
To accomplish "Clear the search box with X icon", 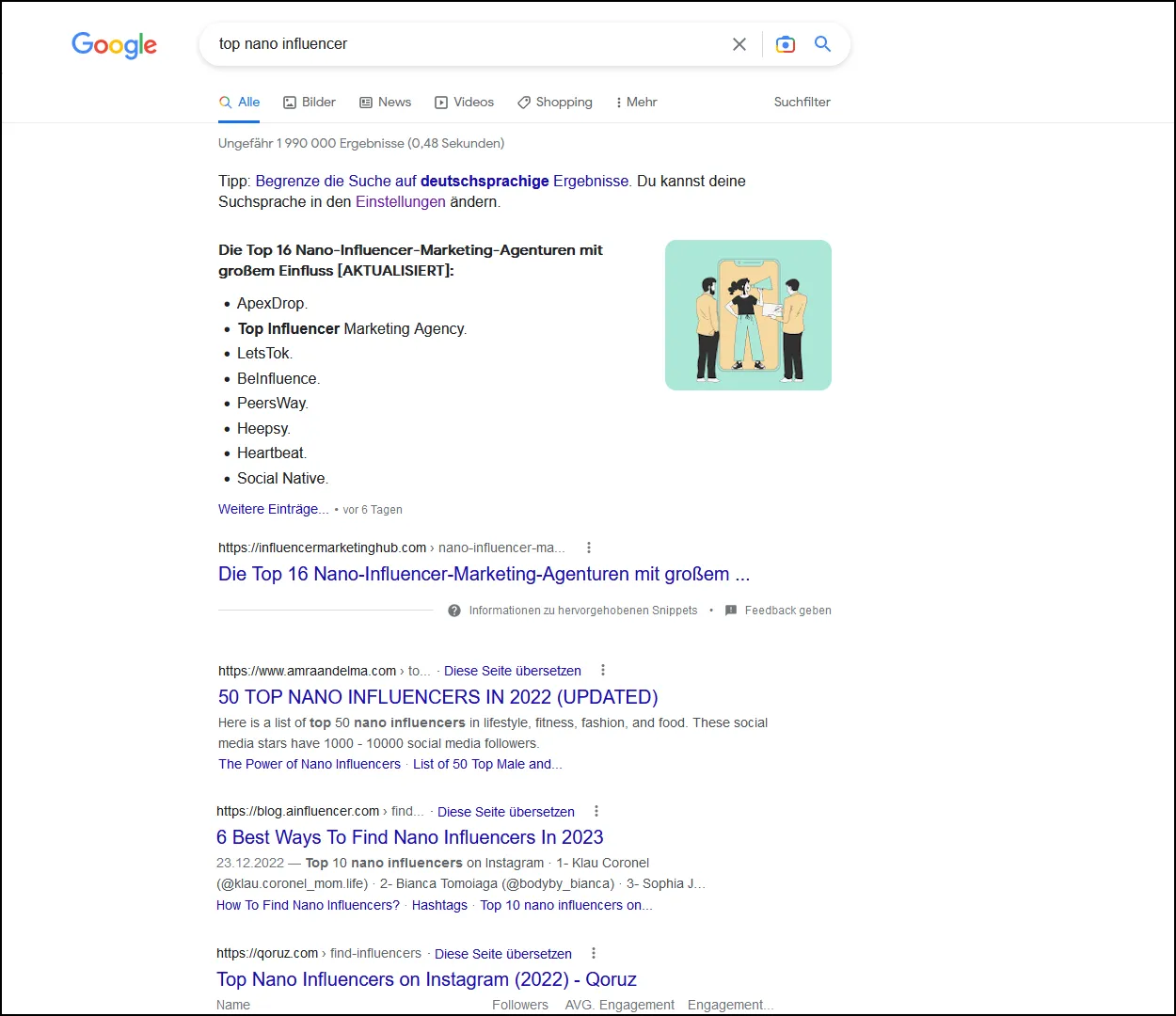I will tap(739, 44).
